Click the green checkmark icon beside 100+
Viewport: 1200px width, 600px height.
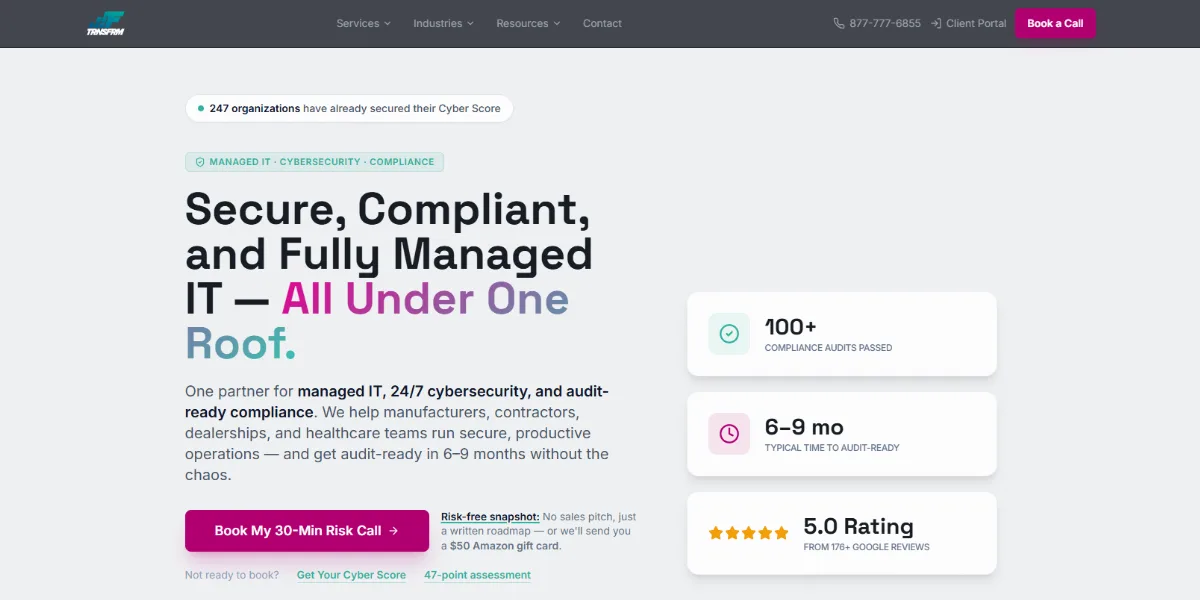coord(729,334)
